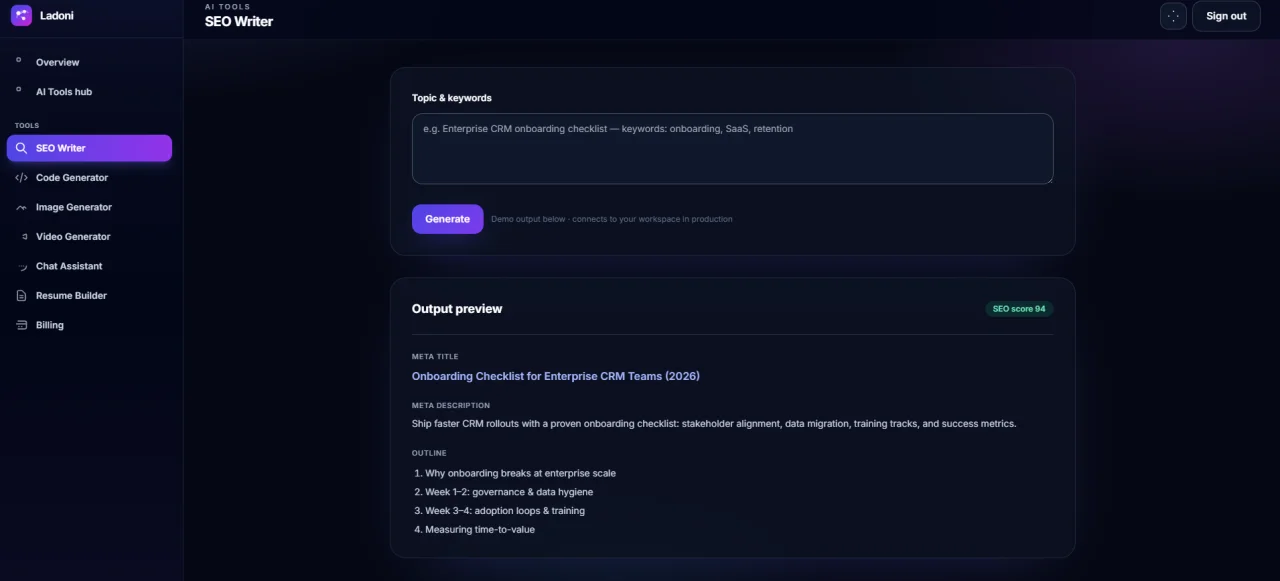This screenshot has width=1280, height=581.
Task: Select SEO Writer in the sidebar
Action: coord(89,148)
